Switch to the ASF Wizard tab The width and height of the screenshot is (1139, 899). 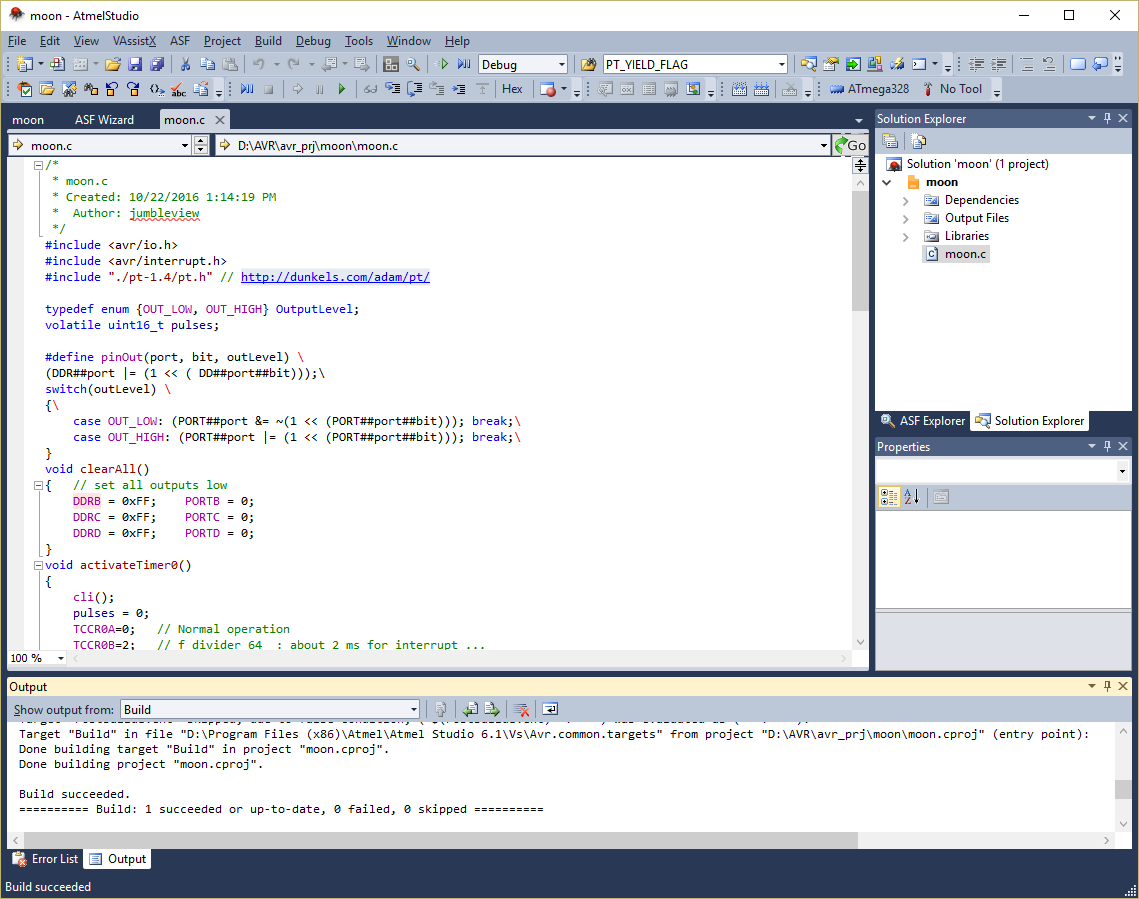(x=105, y=120)
